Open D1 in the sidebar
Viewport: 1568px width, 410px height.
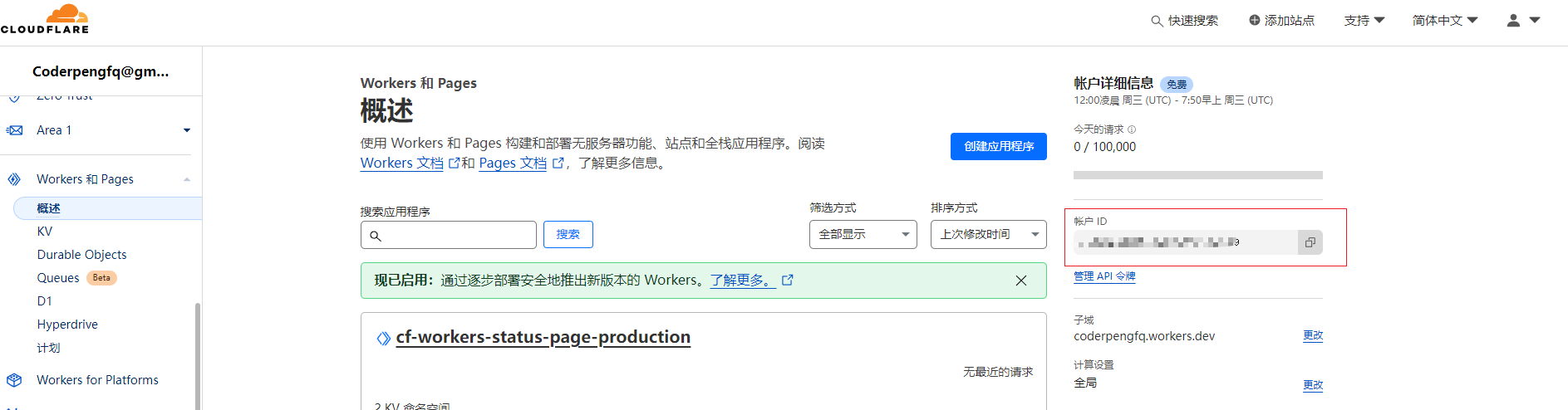(44, 301)
